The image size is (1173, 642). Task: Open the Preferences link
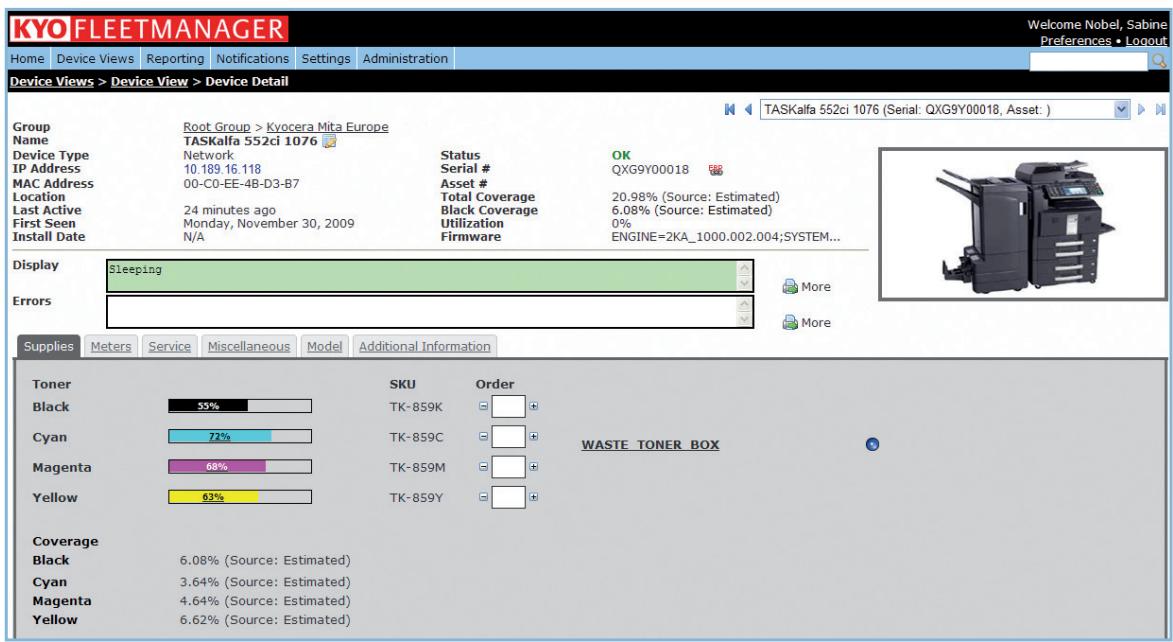tap(1076, 40)
